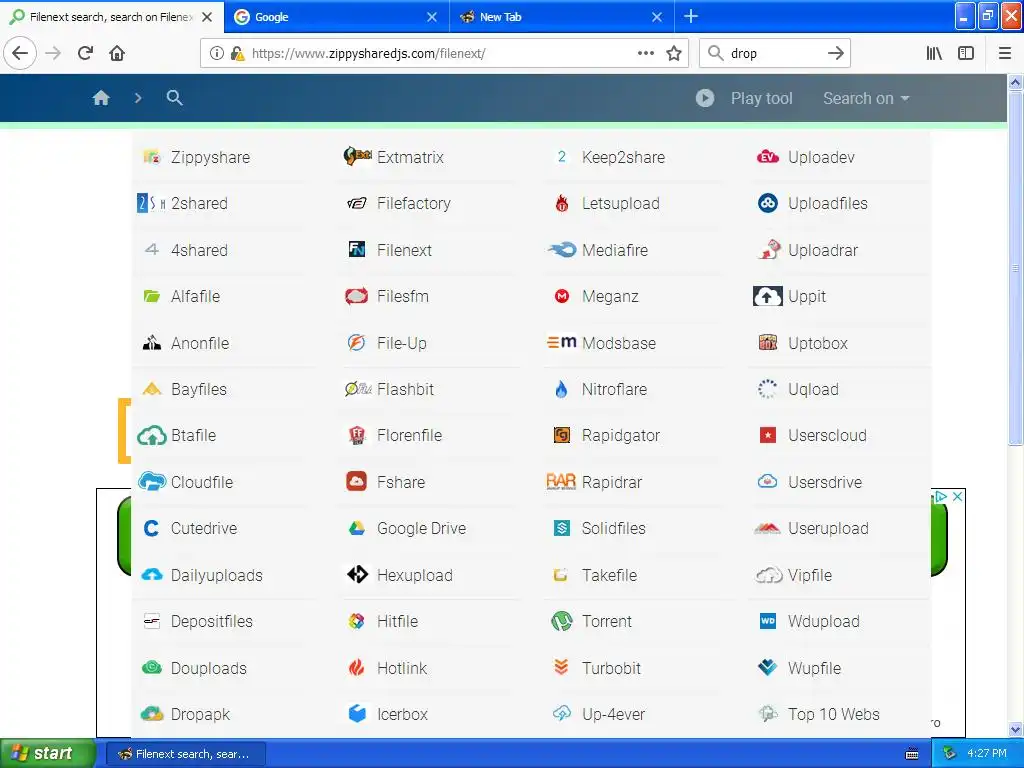Open the Anonfile link
1024x768 pixels.
click(200, 343)
